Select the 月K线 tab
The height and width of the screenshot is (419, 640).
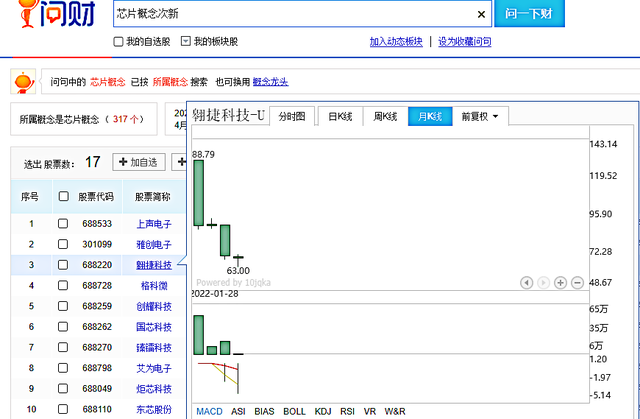(x=430, y=117)
